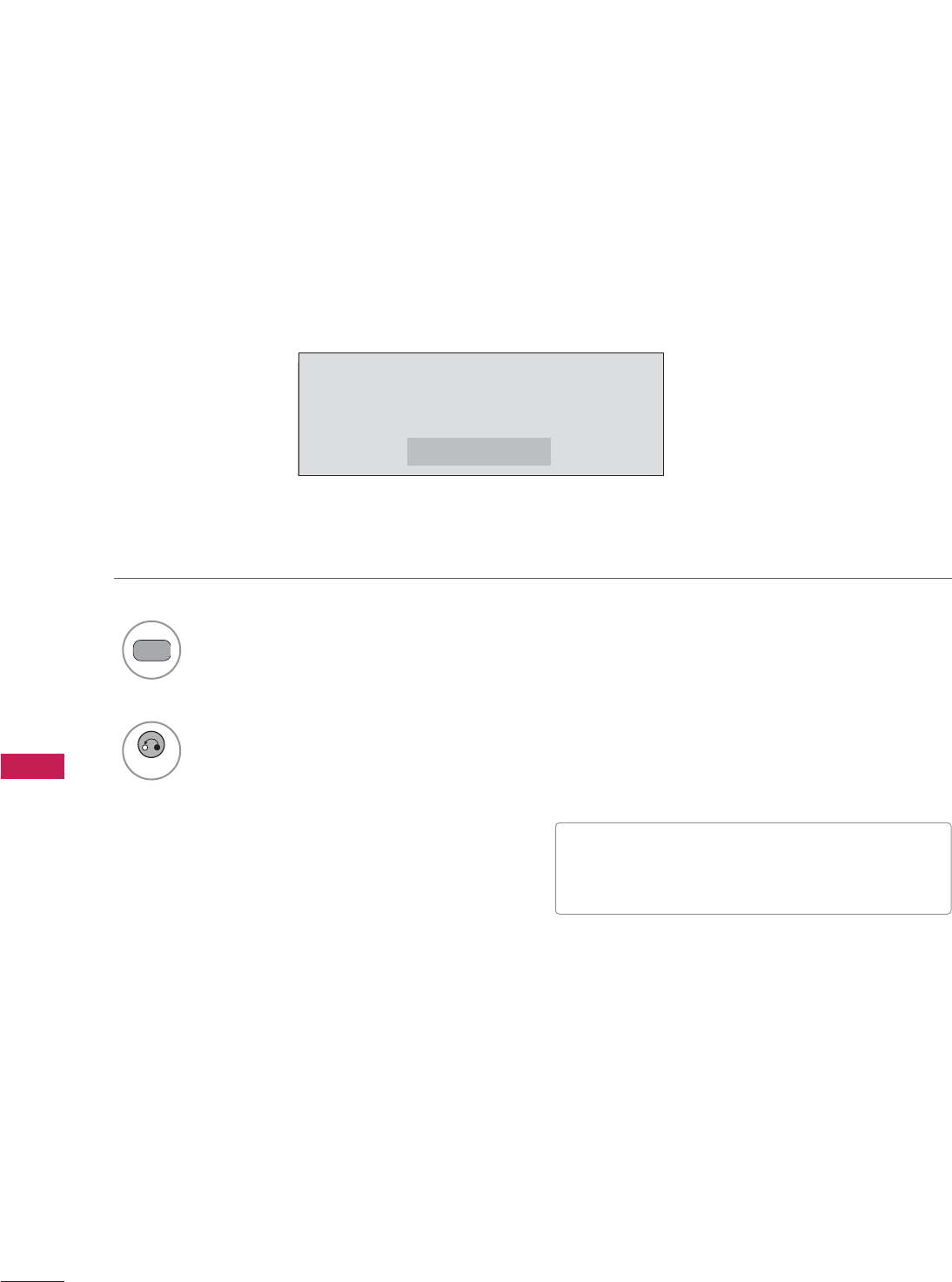Image resolution: width=952 pixels, height=1282 pixels.
Task: Click the short footer line at bottom-left
Action: 32,1280
